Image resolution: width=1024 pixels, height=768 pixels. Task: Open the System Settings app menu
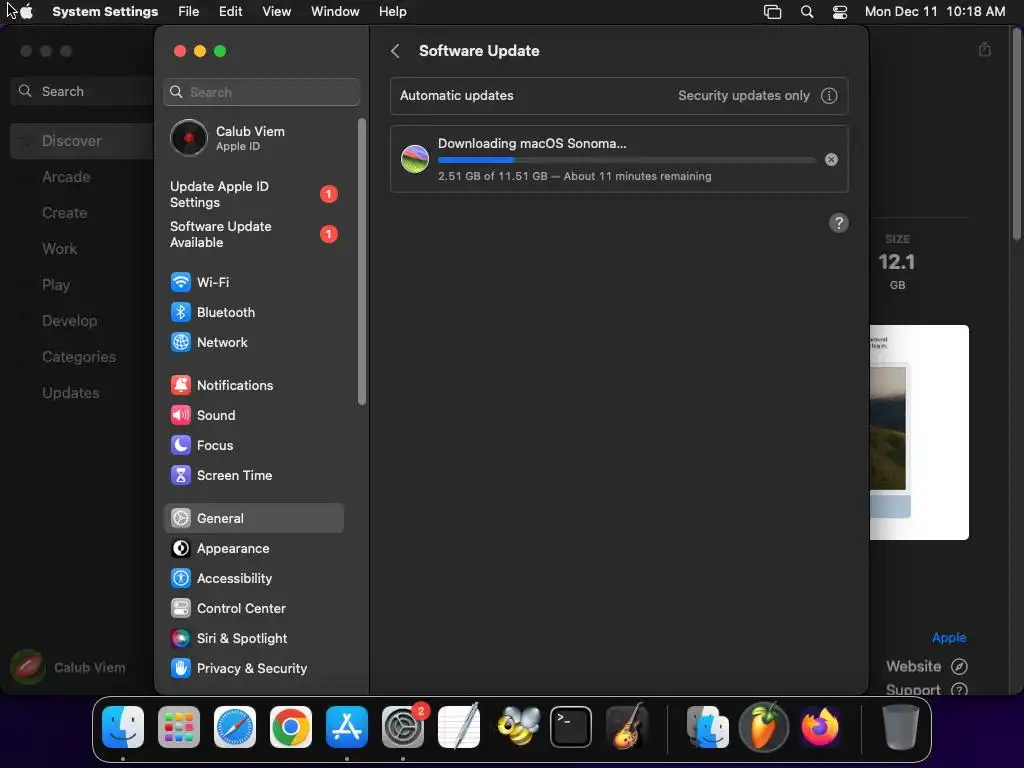[x=105, y=12]
